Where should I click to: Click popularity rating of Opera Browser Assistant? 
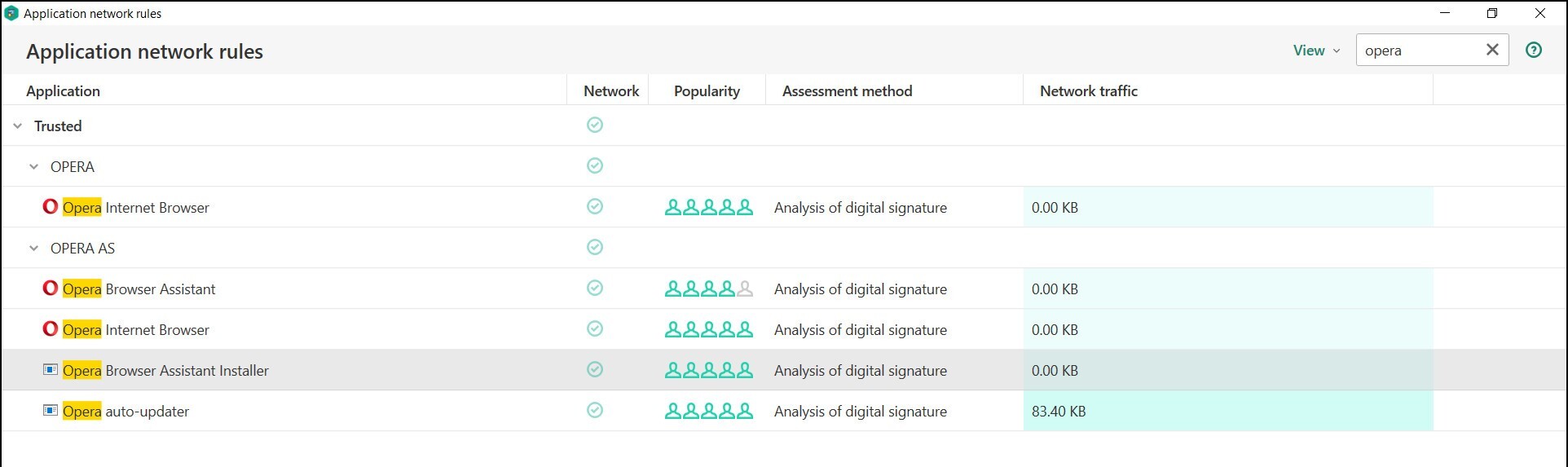point(709,289)
